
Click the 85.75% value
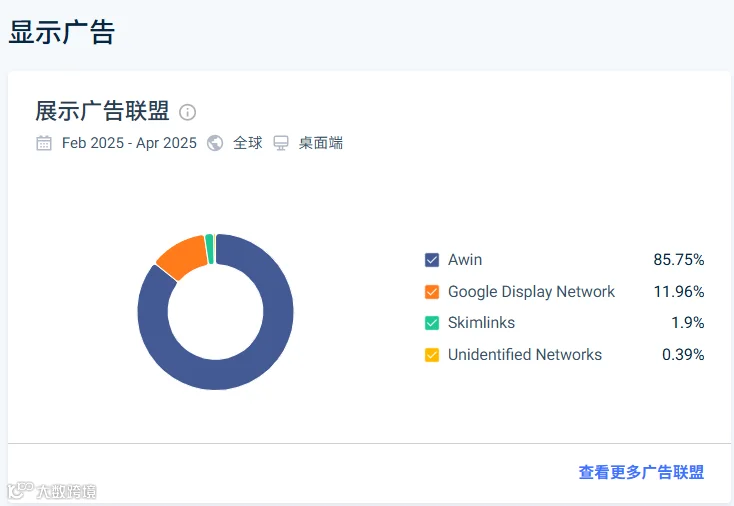[679, 260]
